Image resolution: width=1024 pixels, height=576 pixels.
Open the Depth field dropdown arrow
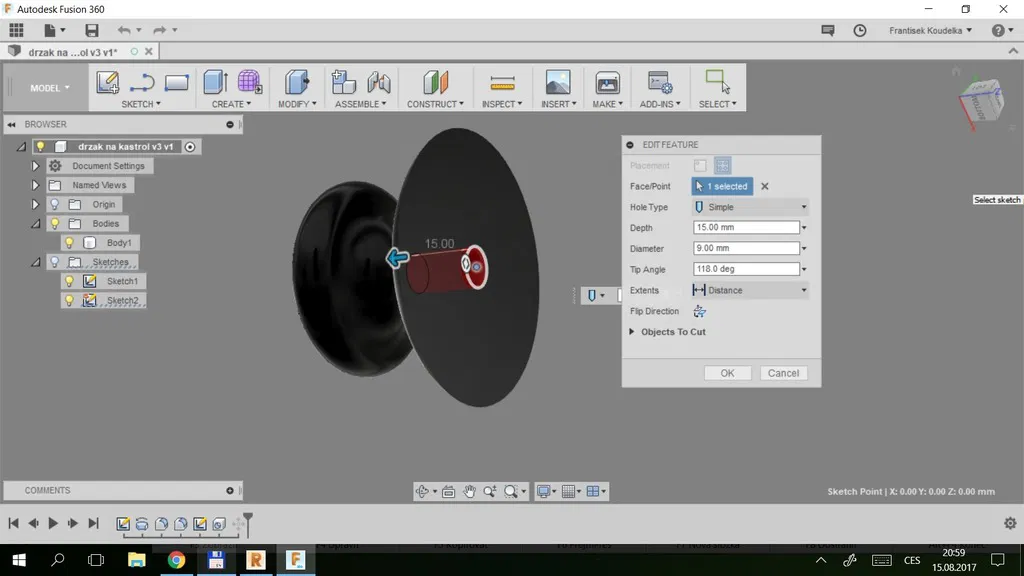tap(804, 228)
